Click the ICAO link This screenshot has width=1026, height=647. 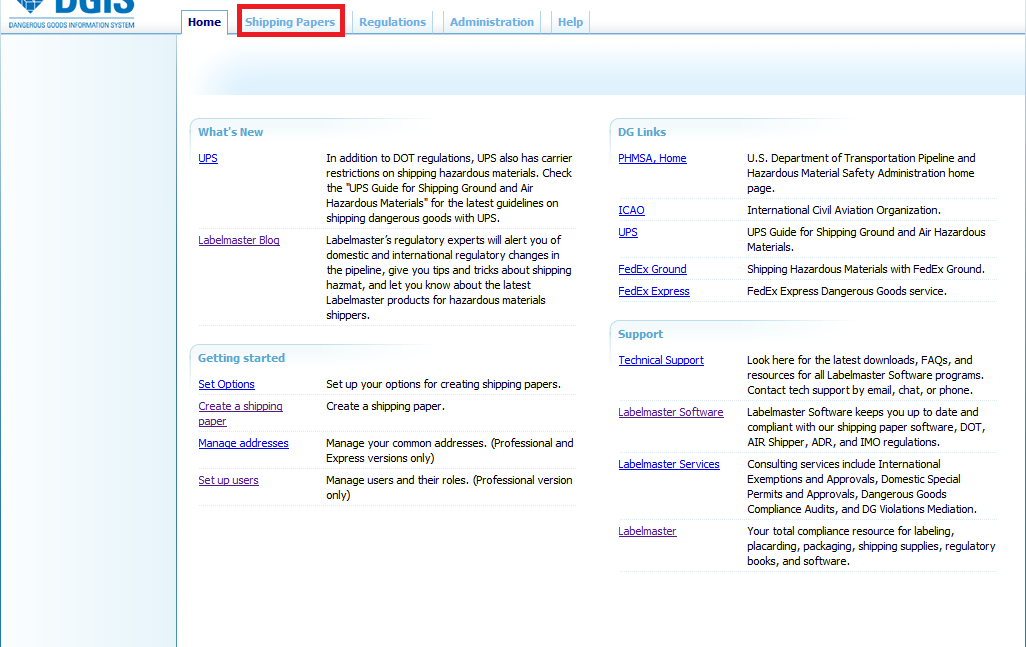tap(631, 210)
